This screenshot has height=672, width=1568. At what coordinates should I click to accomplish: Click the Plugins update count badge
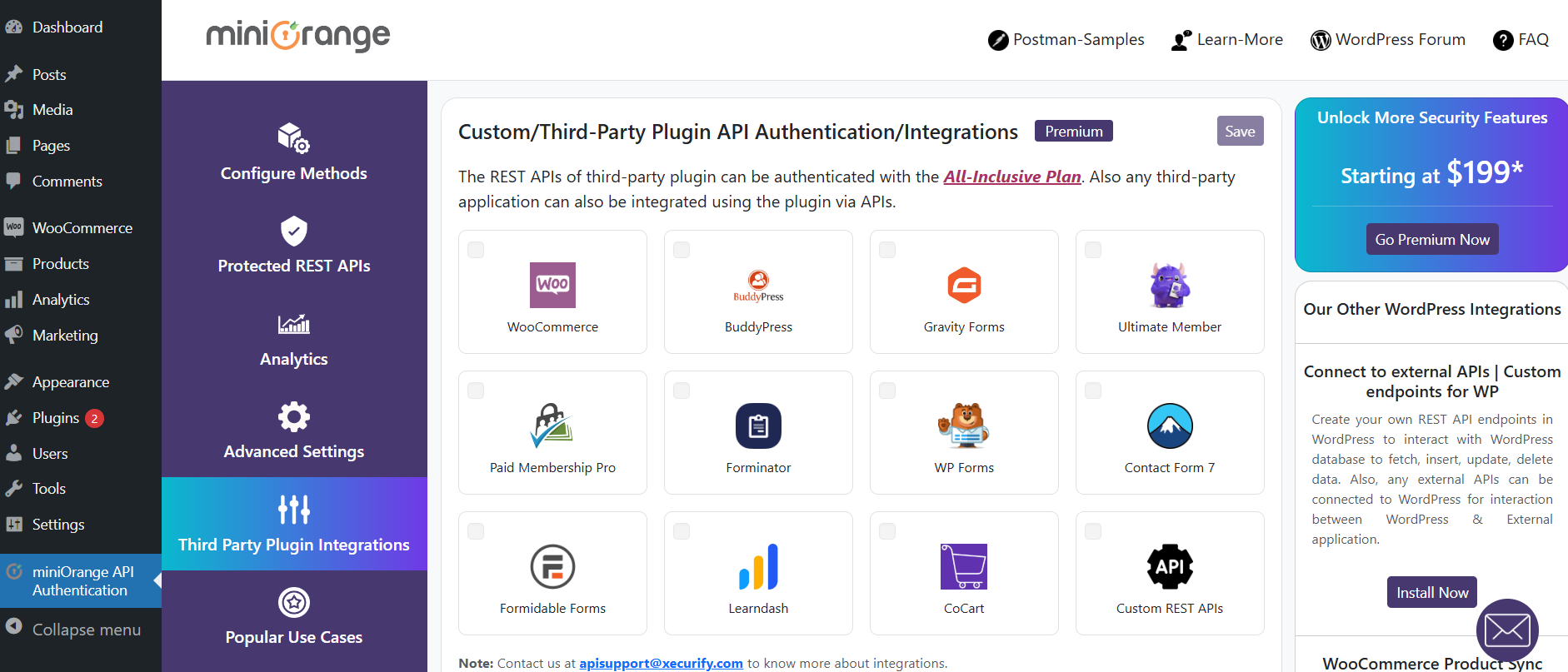point(95,418)
